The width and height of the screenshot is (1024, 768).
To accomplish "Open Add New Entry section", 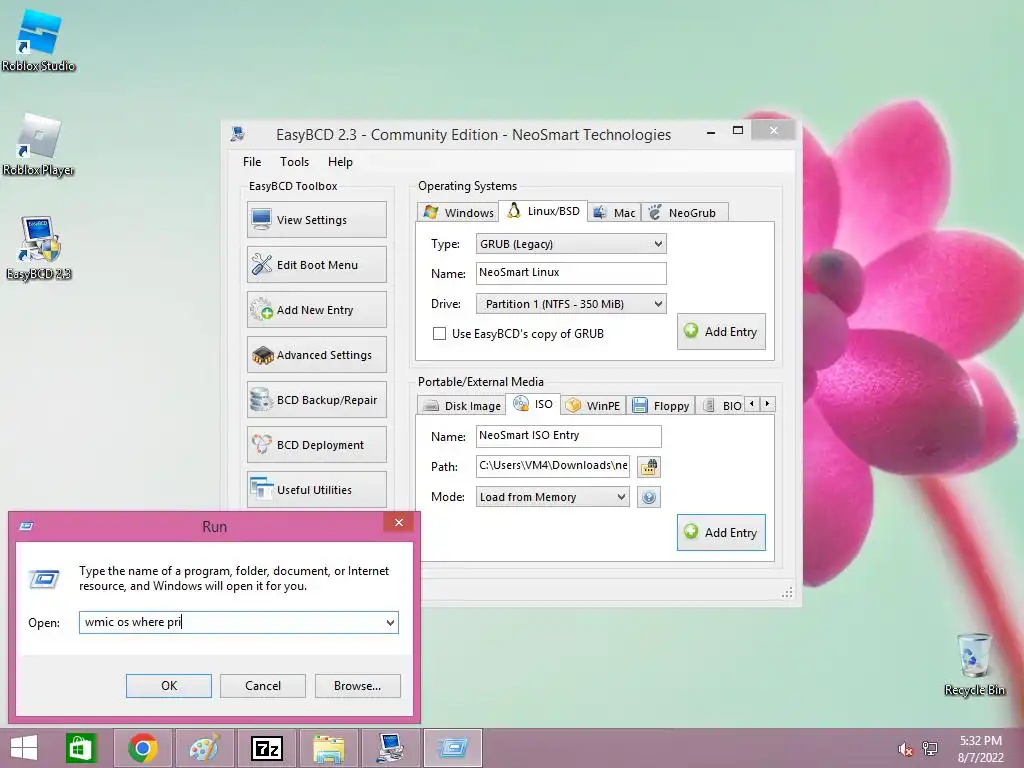I will pos(317,310).
